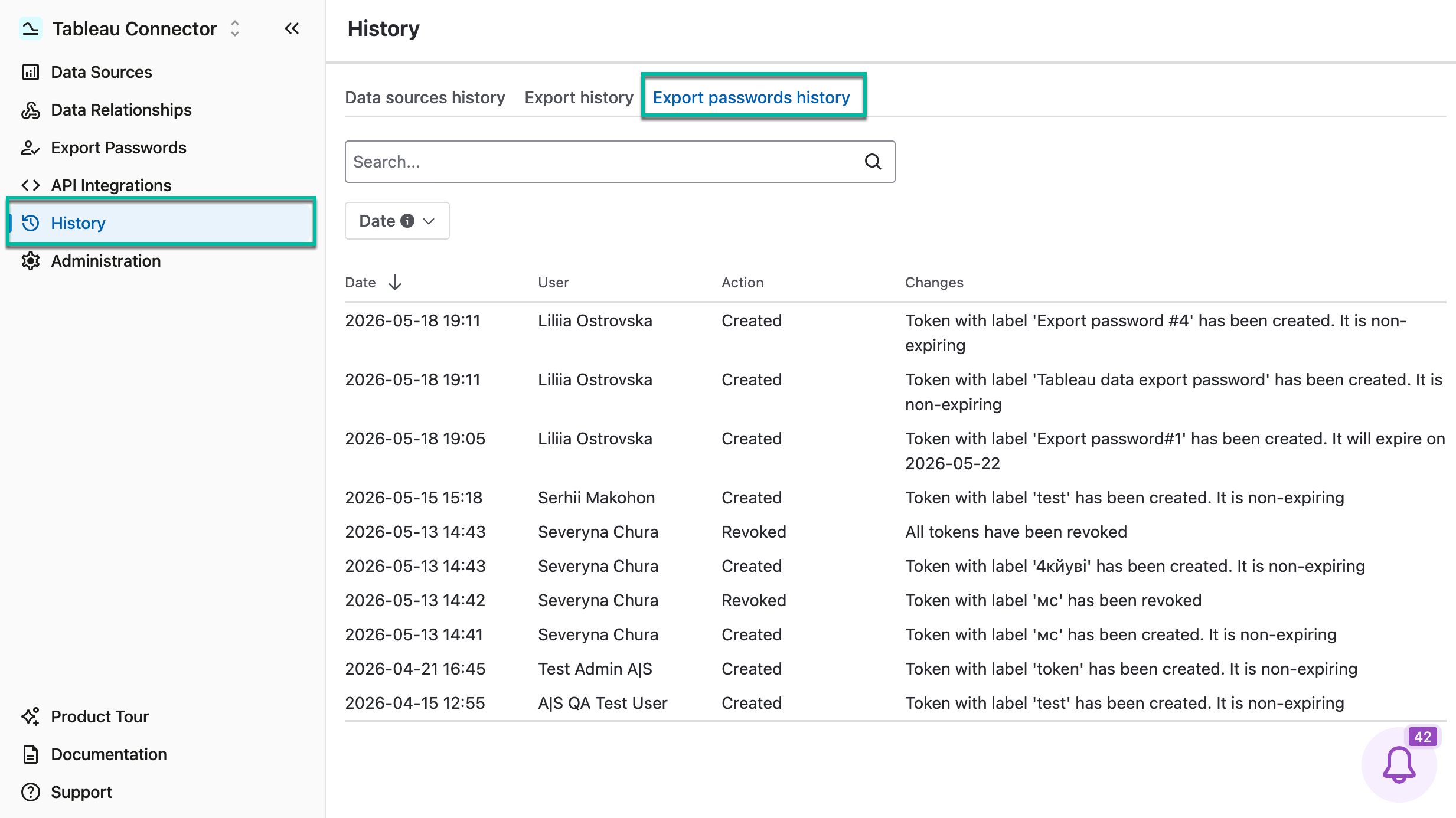Click date '2026-05-18 19:05'
1456x818 pixels.
tap(415, 439)
